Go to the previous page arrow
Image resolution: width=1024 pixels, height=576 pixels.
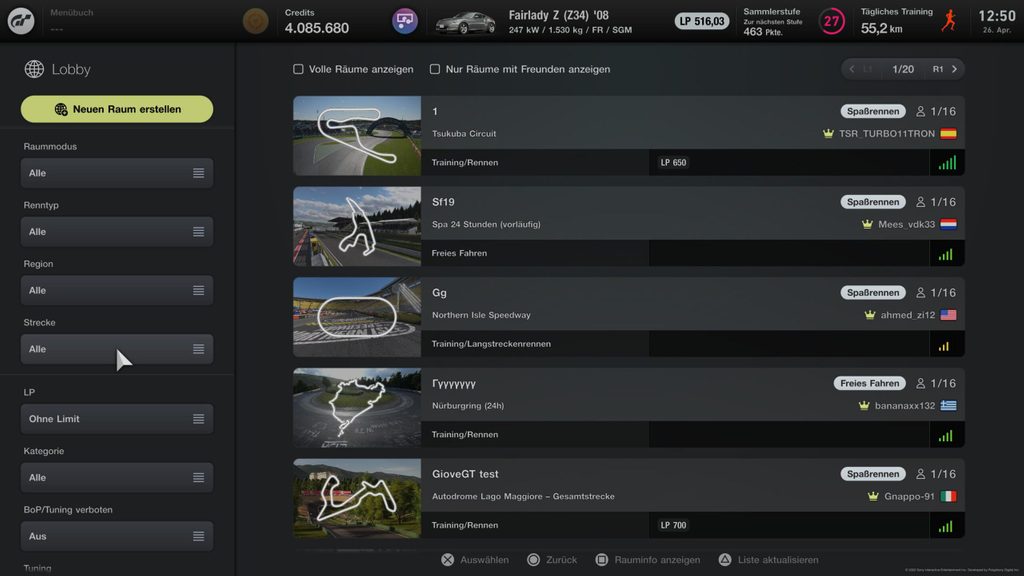coord(852,69)
